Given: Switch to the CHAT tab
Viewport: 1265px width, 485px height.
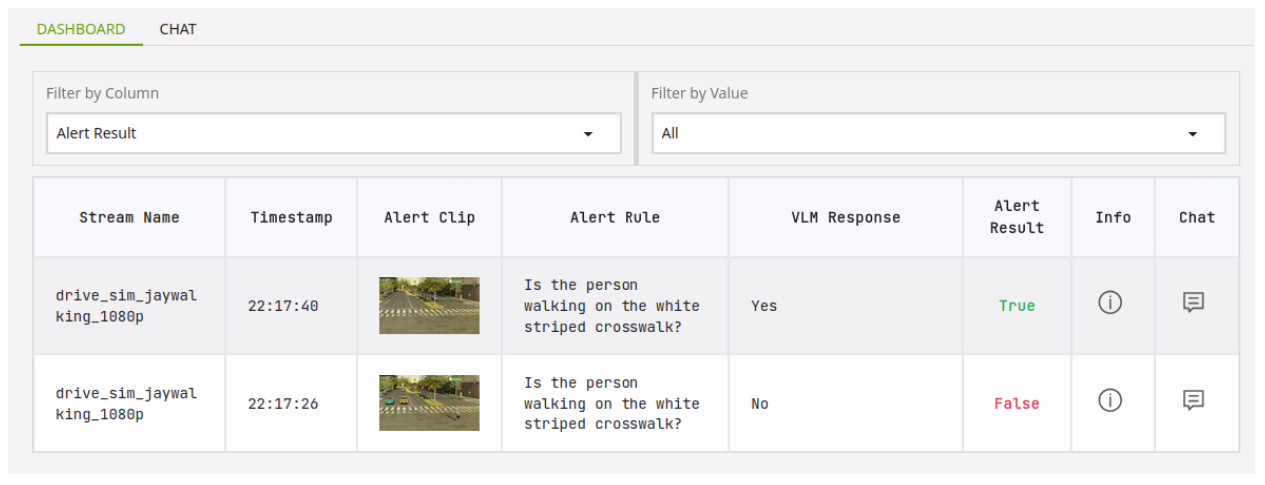Looking at the screenshot, I should pyautogui.click(x=178, y=29).
